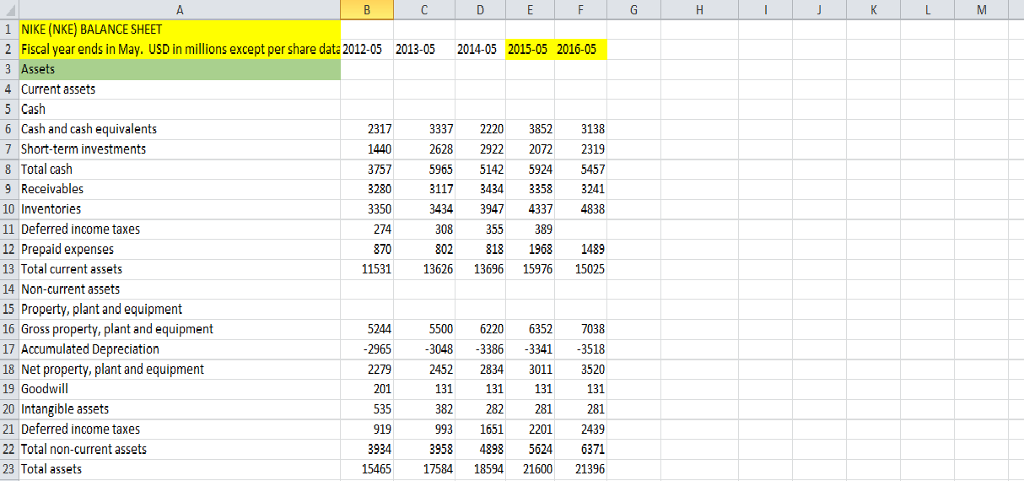Select column H header
The width and height of the screenshot is (1024, 481).
pyautogui.click(x=699, y=10)
